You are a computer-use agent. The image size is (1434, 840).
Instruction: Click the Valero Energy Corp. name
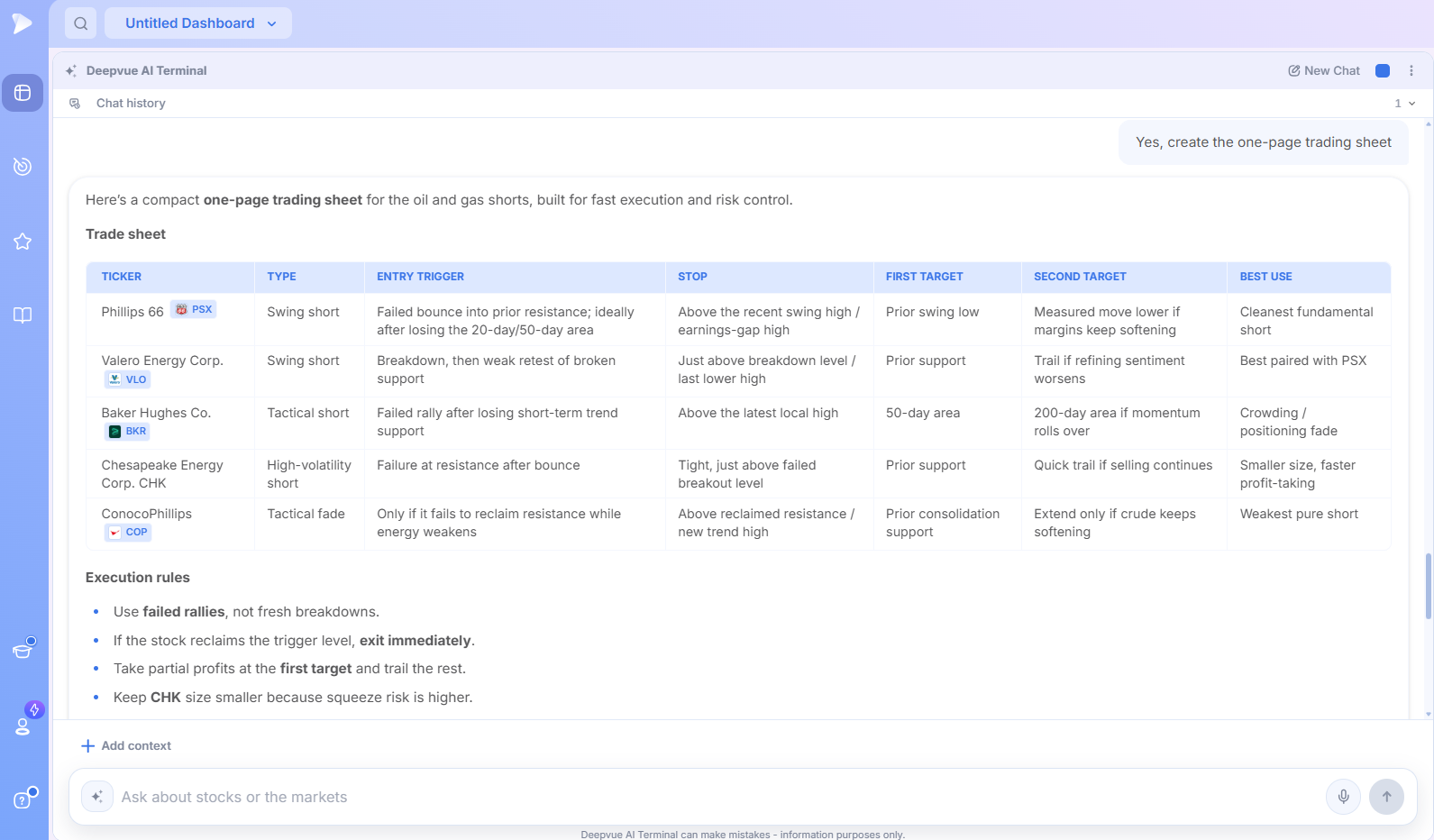(x=162, y=361)
